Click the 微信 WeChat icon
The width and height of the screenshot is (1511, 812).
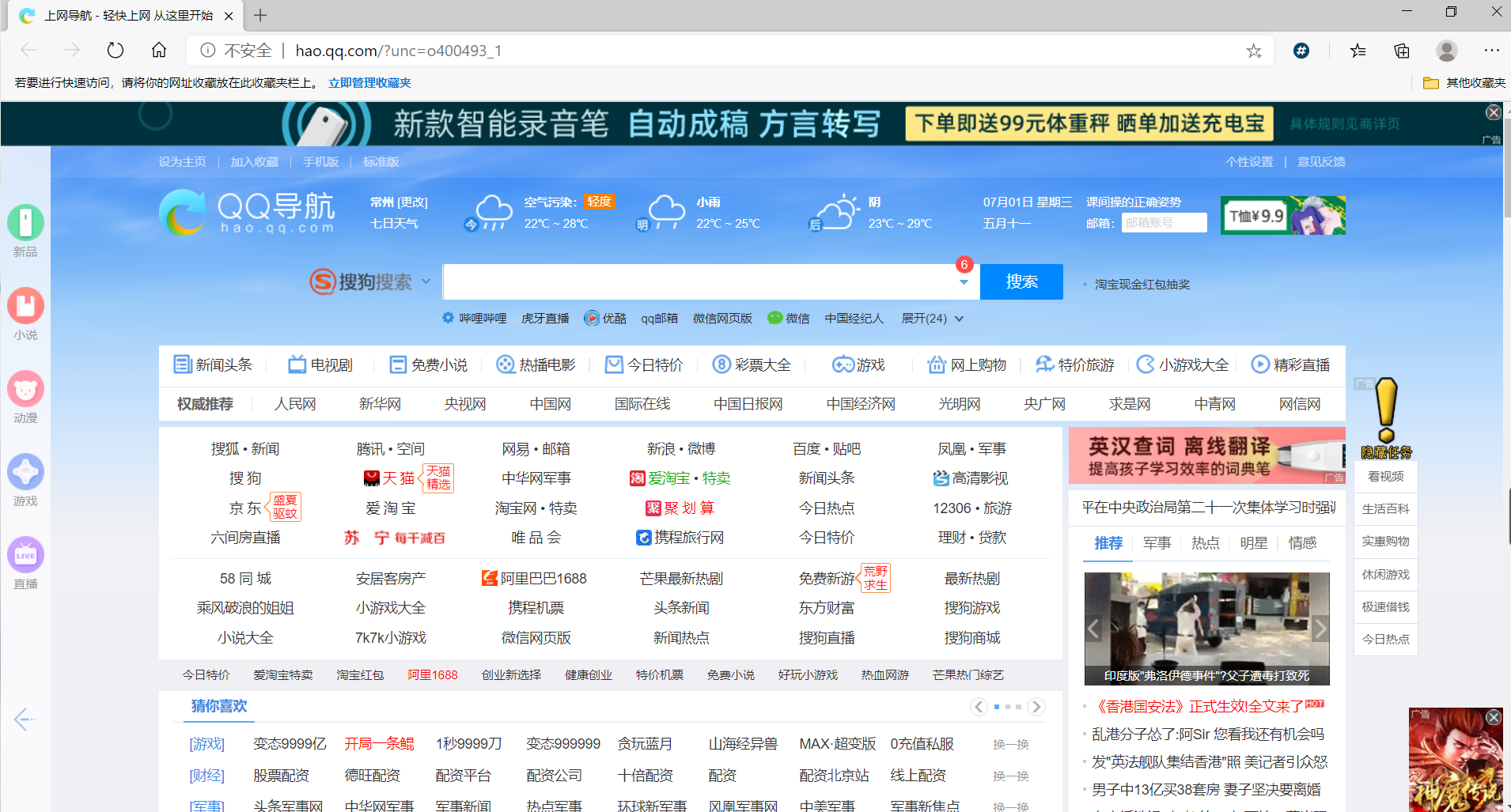point(774,318)
